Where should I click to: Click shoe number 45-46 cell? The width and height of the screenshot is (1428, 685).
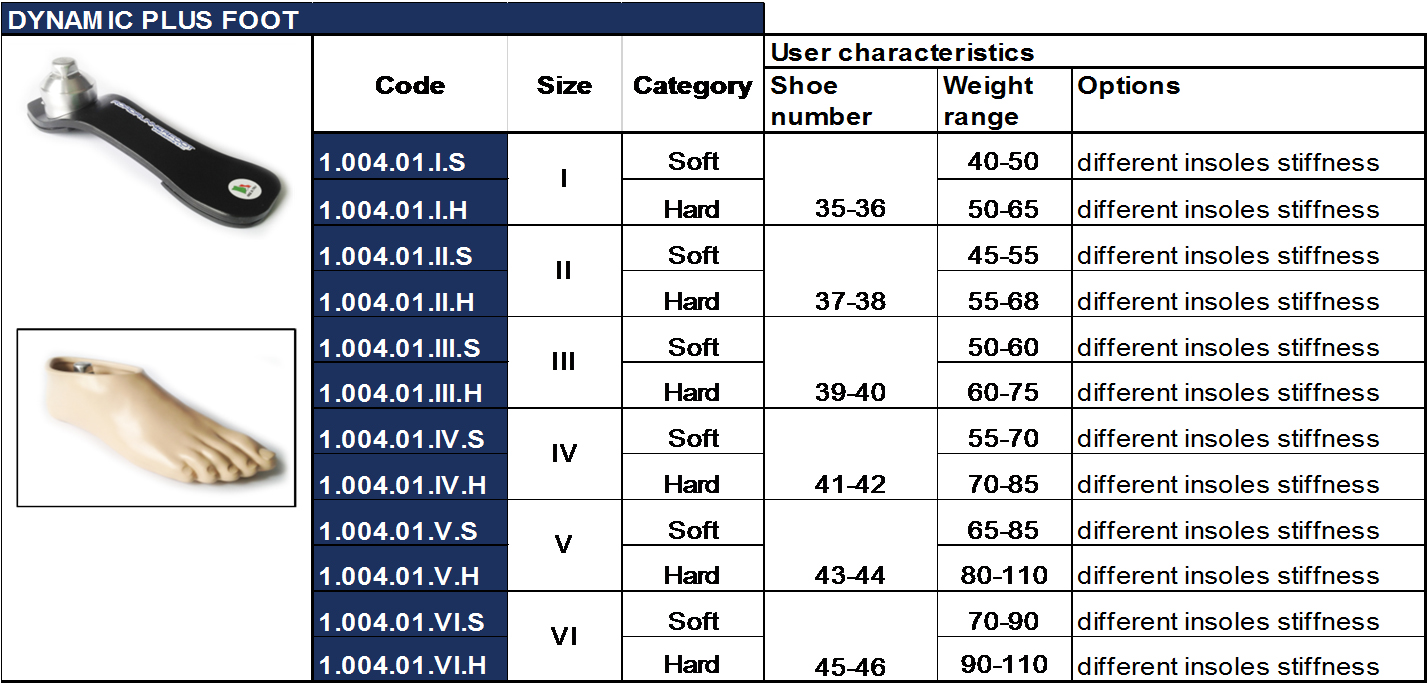click(850, 666)
